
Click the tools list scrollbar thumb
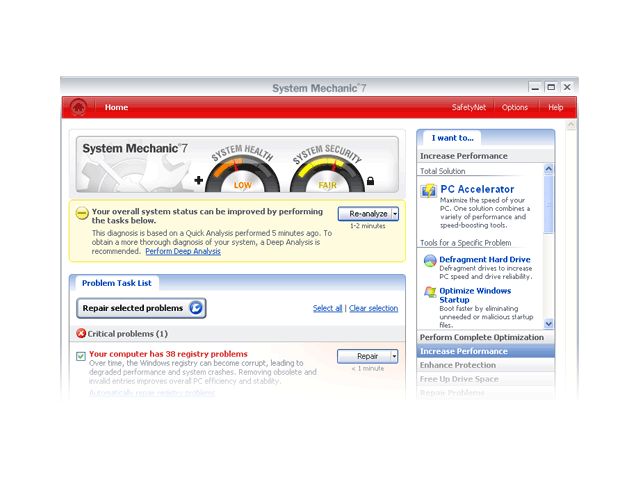pos(549,204)
